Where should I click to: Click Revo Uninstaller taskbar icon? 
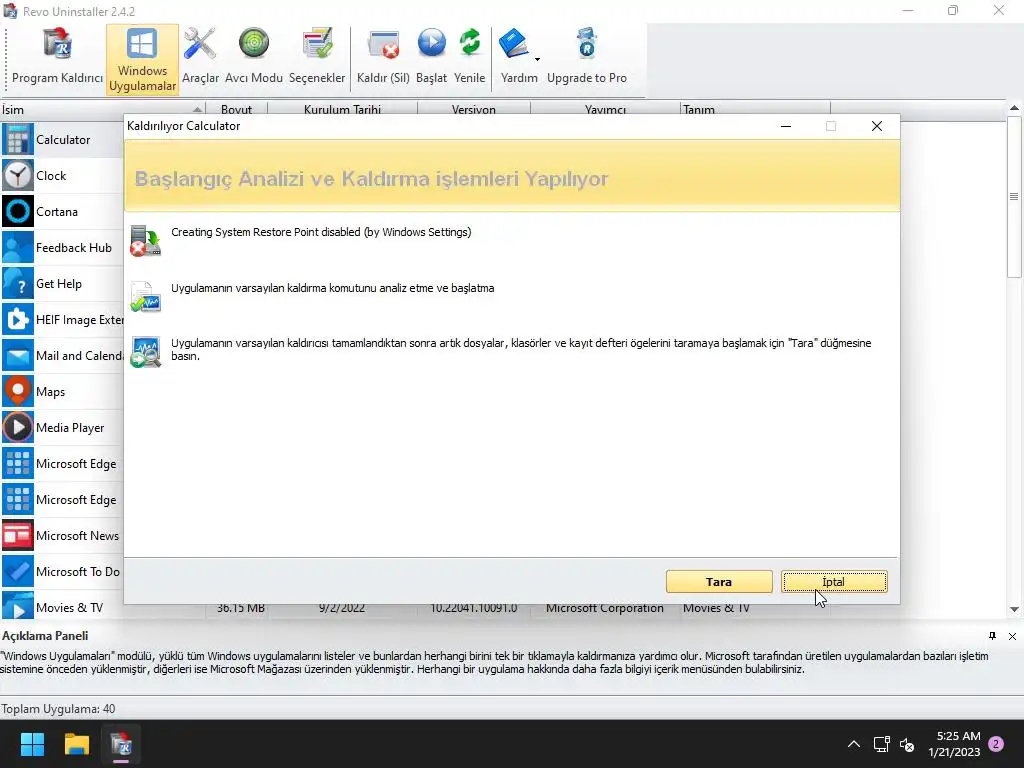(121, 744)
